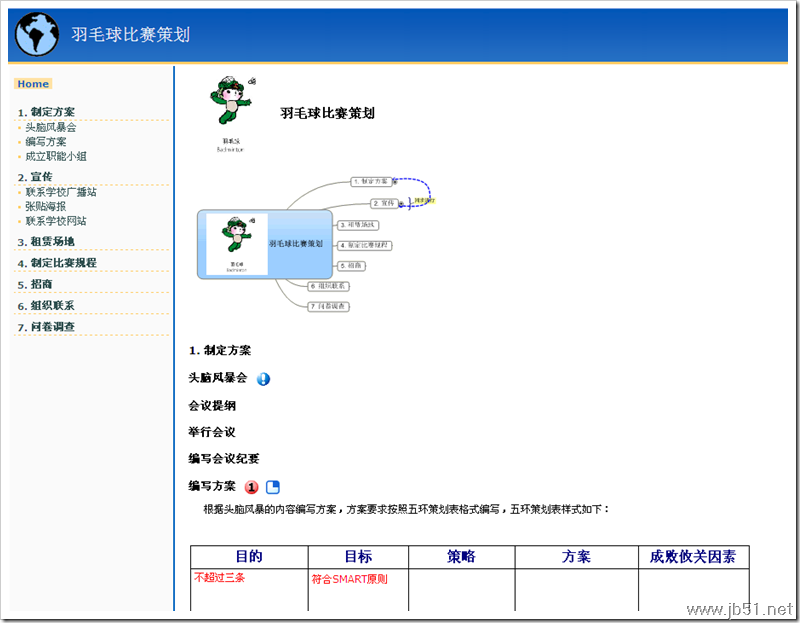800x623 pixels.
Task: Click the content heading 1. 制定方案
Action: click(x=220, y=351)
